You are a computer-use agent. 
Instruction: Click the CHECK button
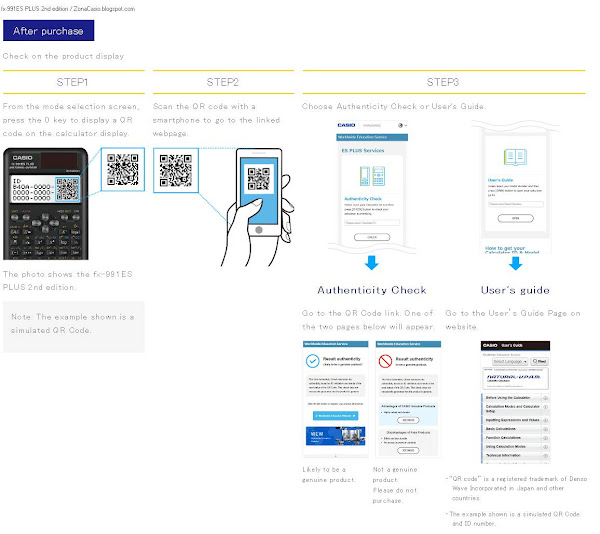point(372,237)
